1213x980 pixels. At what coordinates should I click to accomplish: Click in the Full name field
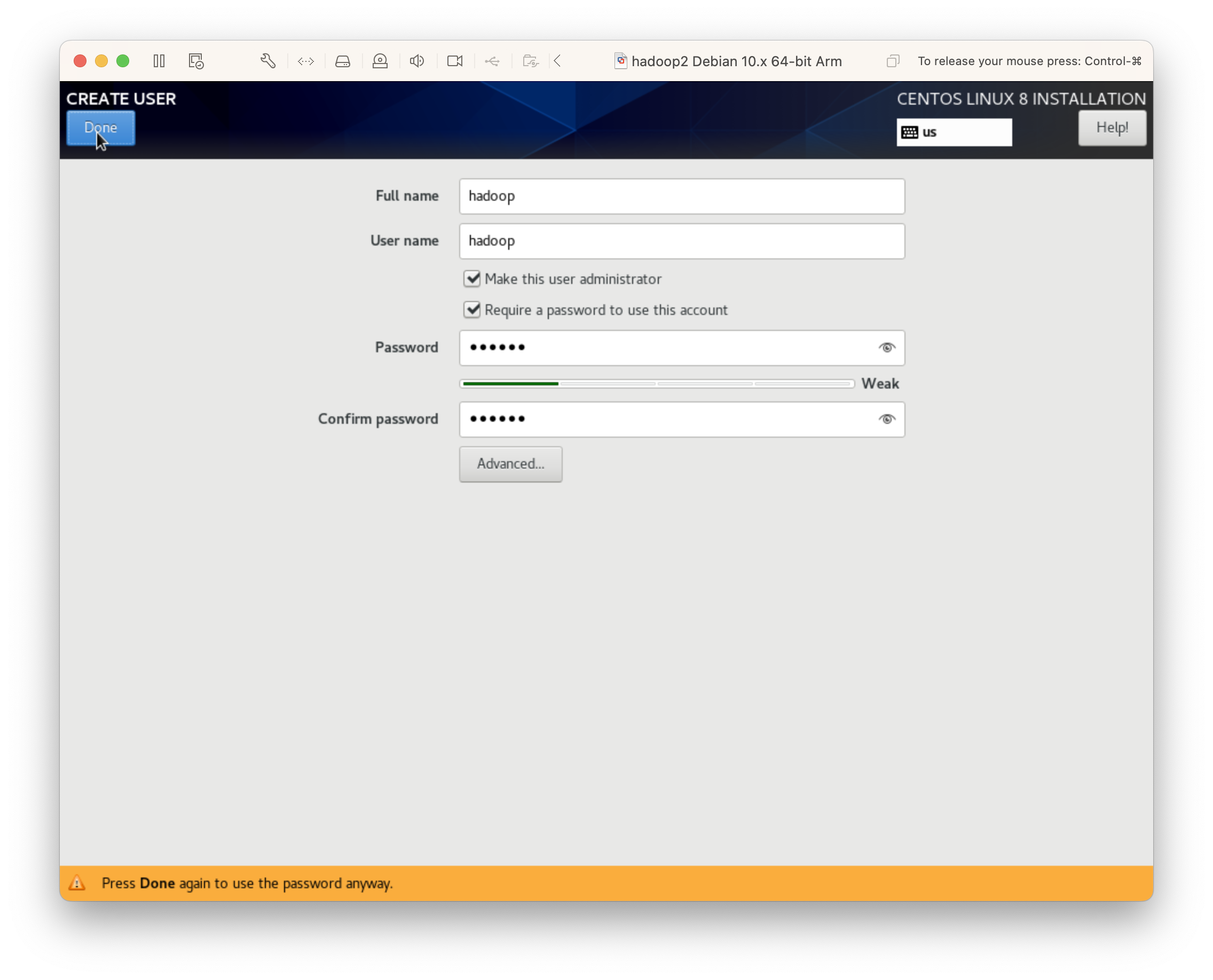coord(682,196)
